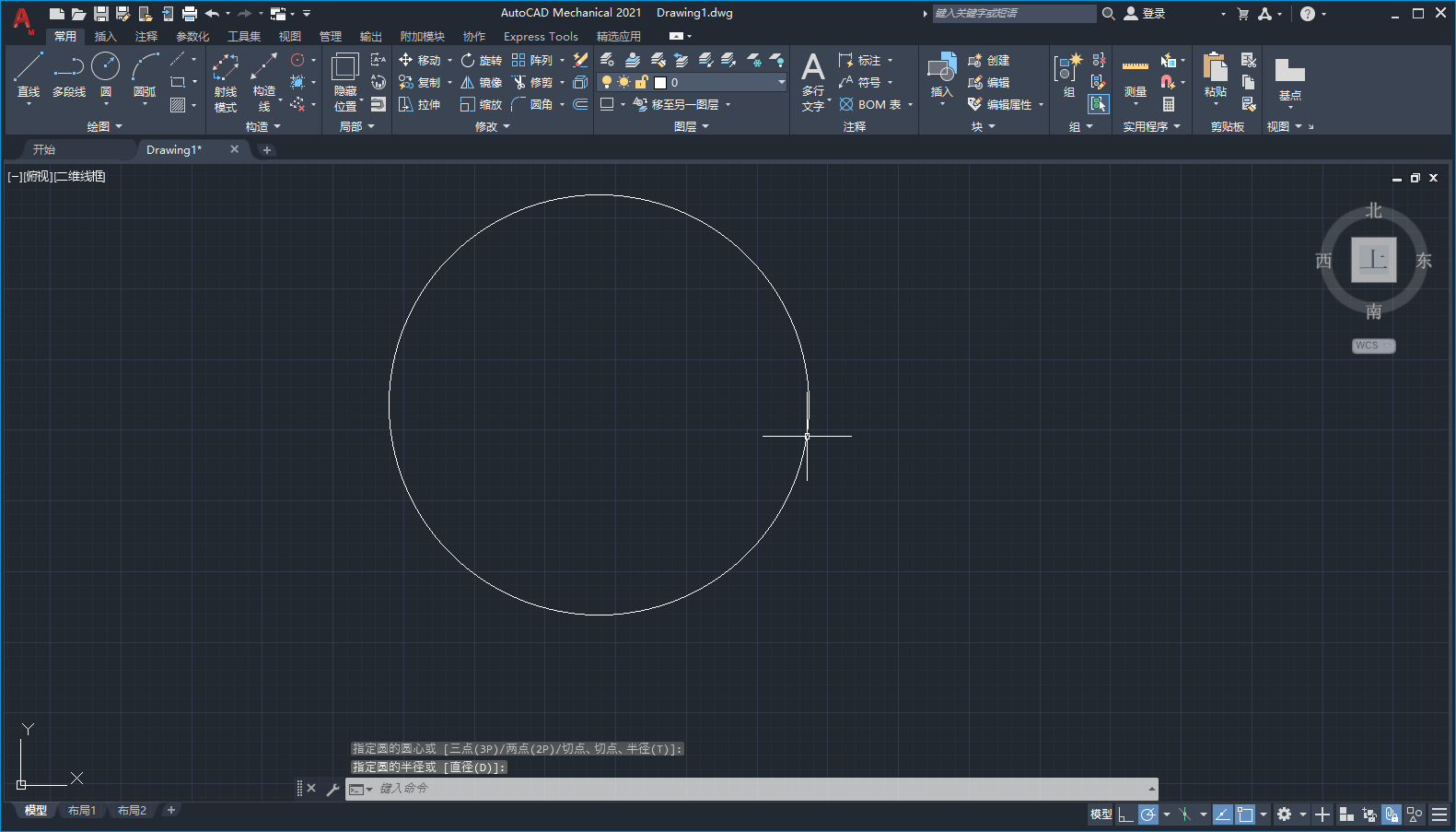Select the 直线 (Line) tool
The image size is (1456, 832).
[29, 76]
